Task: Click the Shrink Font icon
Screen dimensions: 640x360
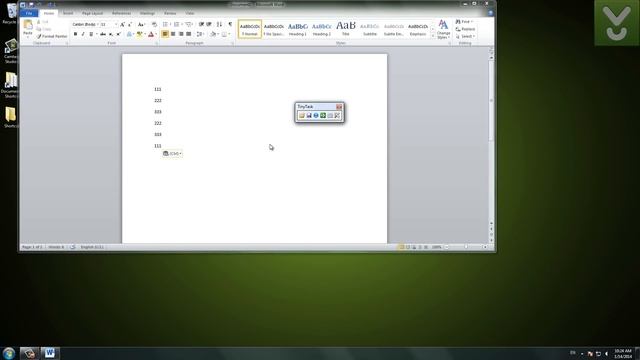Action: pyautogui.click(x=130, y=24)
